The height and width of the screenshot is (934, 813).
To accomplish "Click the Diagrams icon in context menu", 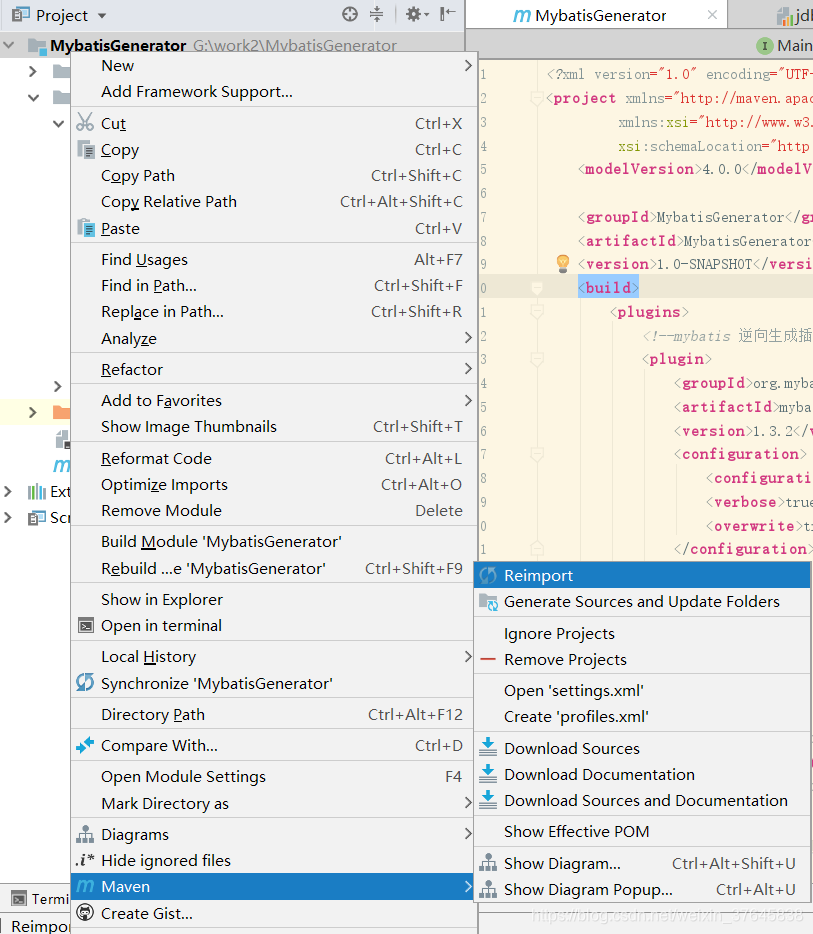I will pyautogui.click(x=85, y=834).
